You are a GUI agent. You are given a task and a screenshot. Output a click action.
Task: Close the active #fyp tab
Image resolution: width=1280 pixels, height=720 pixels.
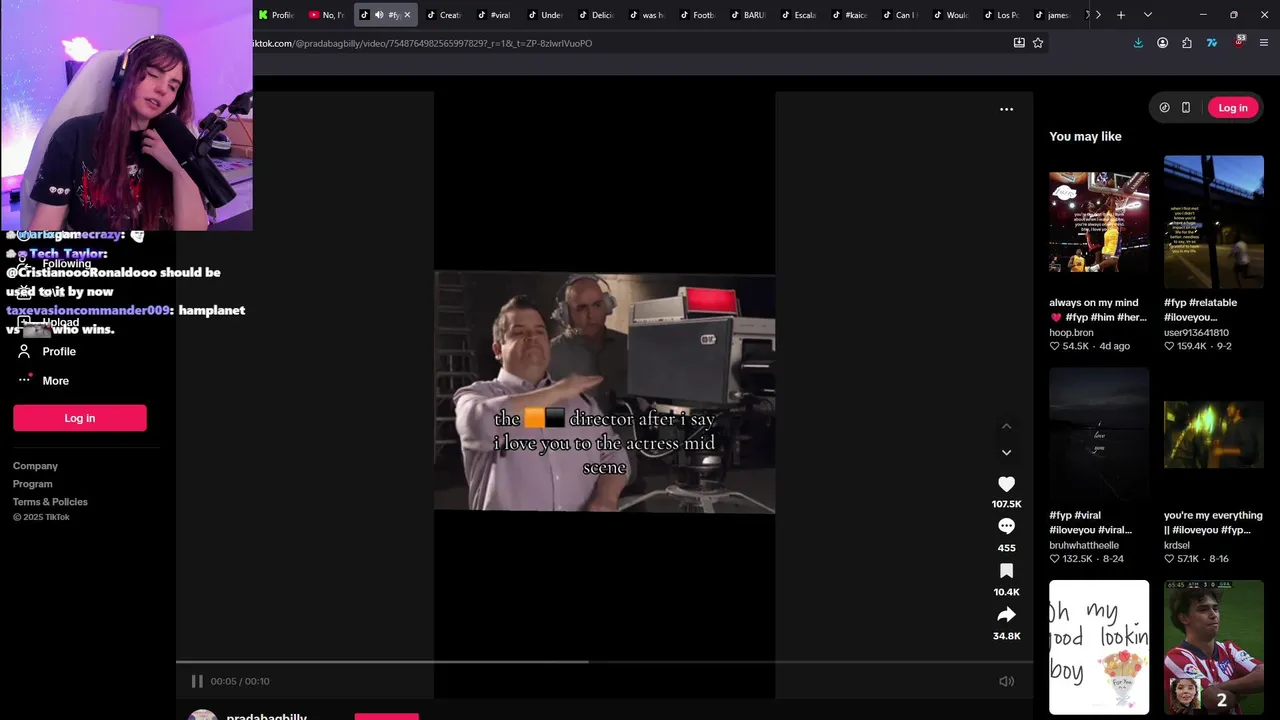pyautogui.click(x=407, y=15)
